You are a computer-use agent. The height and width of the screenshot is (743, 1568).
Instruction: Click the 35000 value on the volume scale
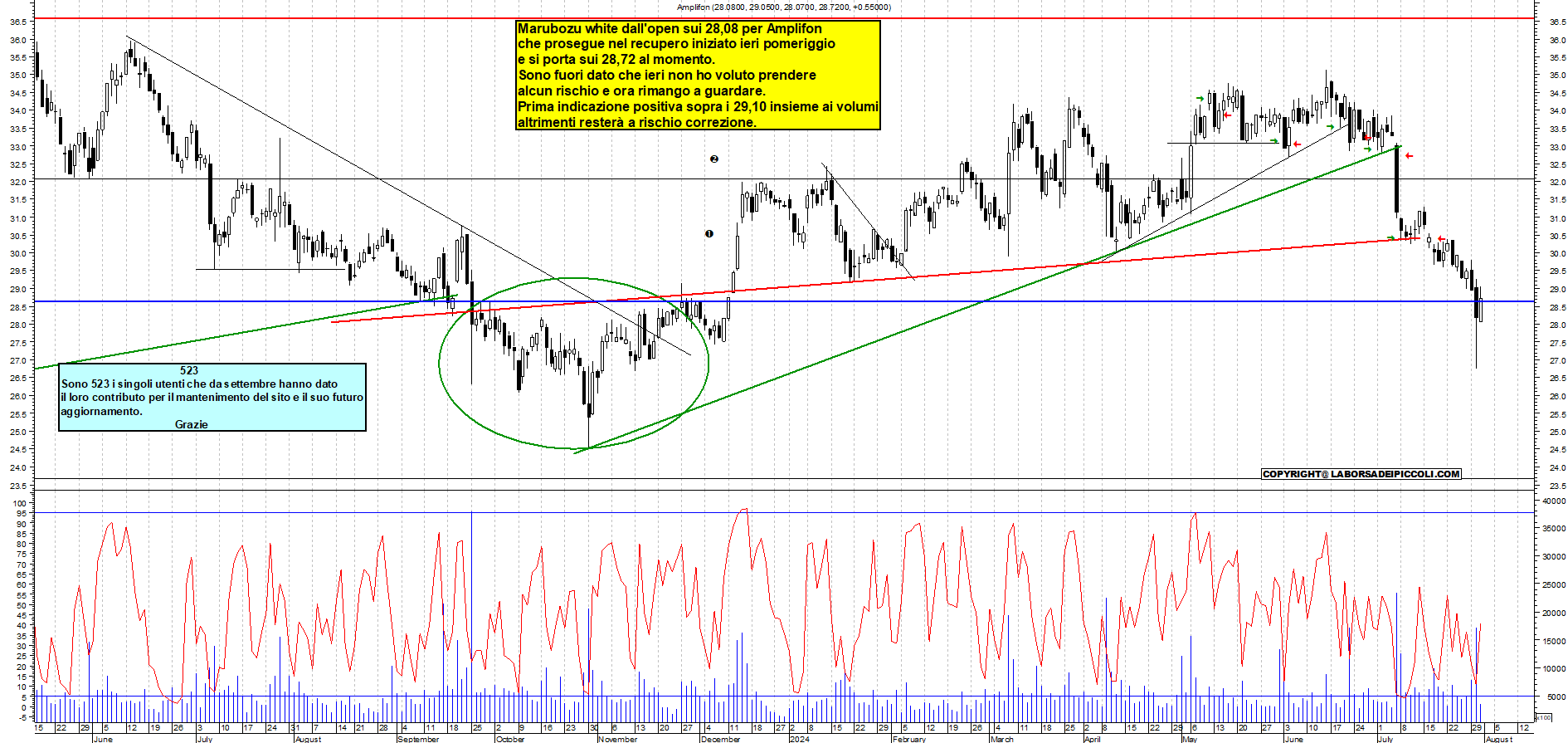(1554, 528)
